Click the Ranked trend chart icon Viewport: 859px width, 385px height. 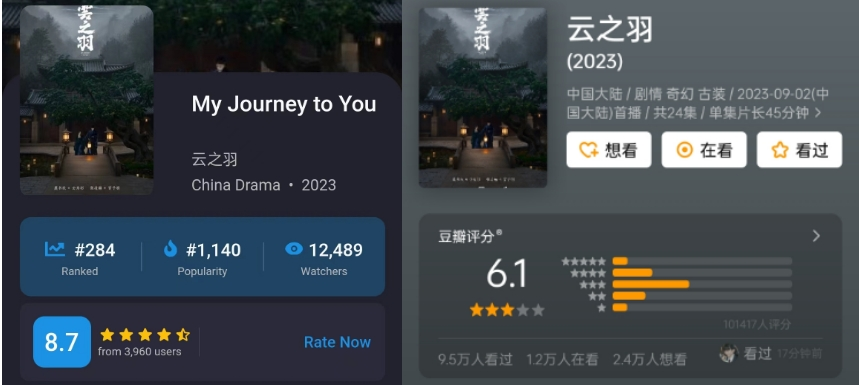55,249
